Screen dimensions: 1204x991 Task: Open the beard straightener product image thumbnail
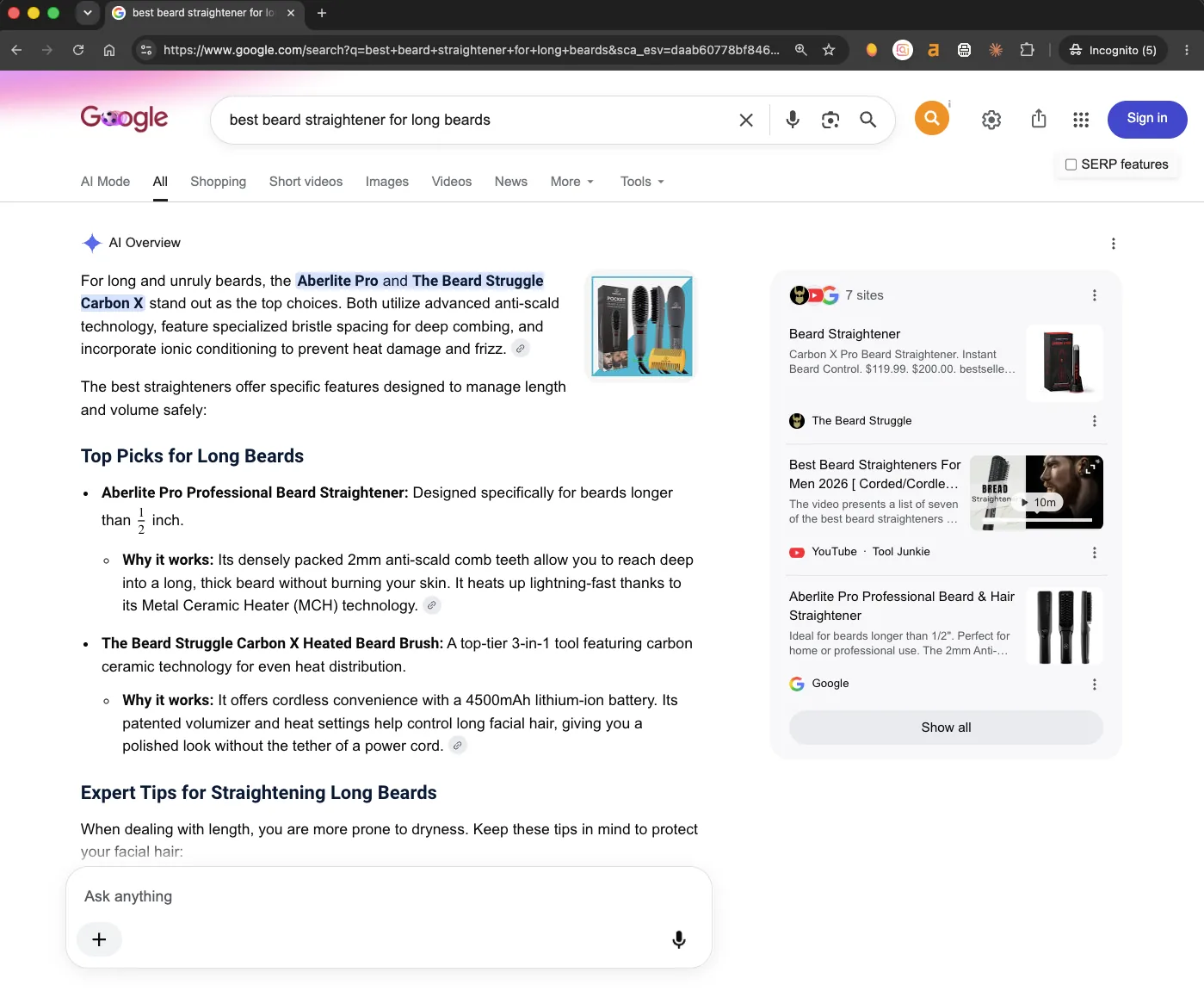pyautogui.click(x=642, y=326)
